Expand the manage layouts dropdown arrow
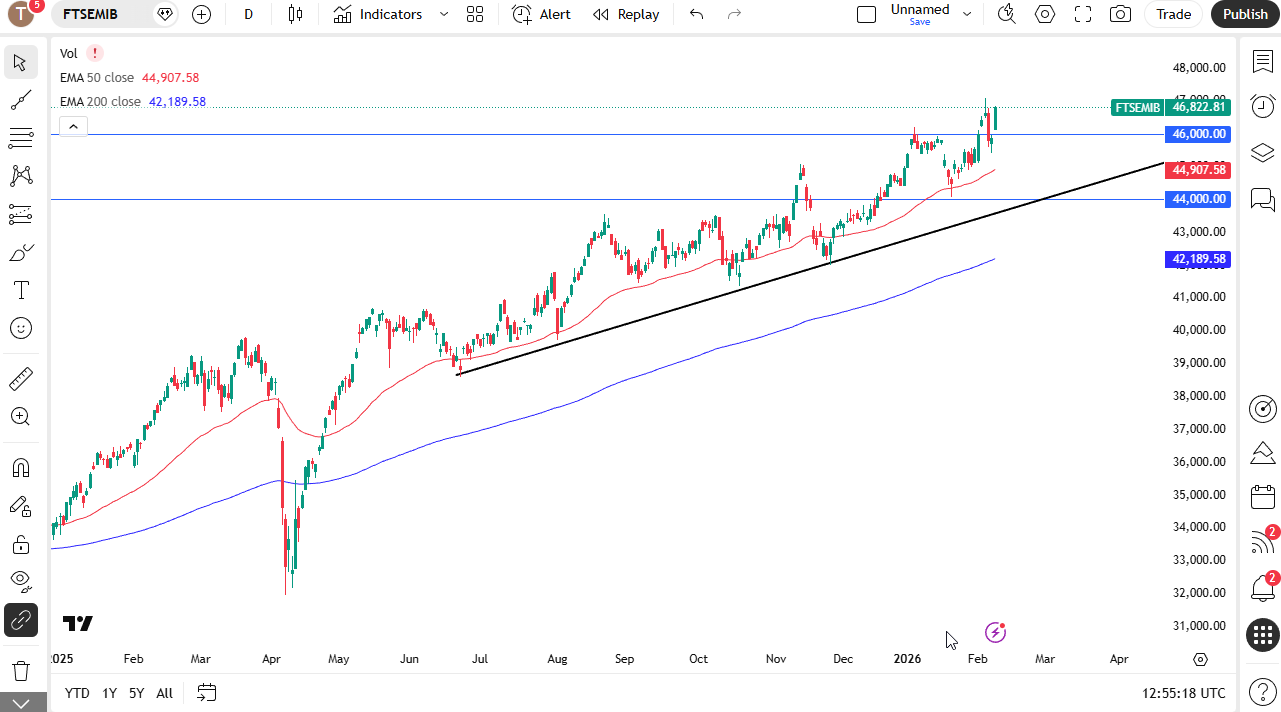 967,14
